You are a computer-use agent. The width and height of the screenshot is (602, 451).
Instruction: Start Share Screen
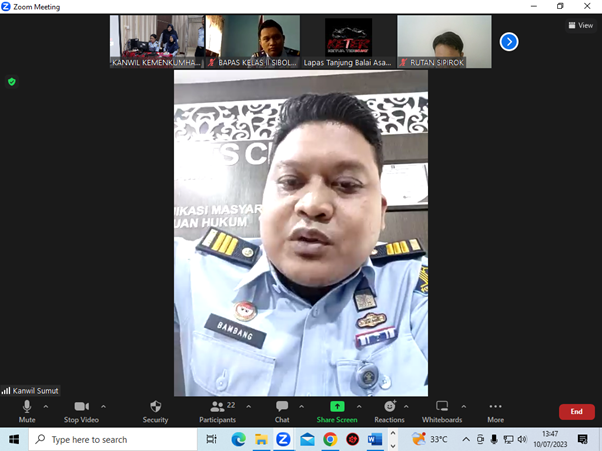click(x=337, y=411)
